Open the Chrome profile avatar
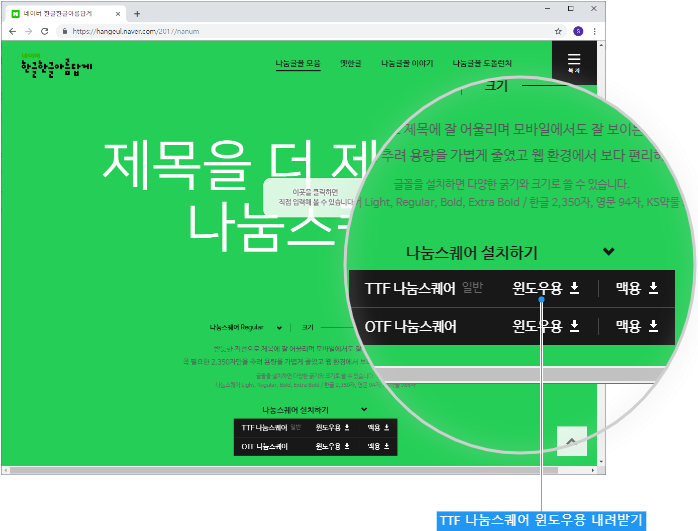This screenshot has width=698, height=531. 578,31
